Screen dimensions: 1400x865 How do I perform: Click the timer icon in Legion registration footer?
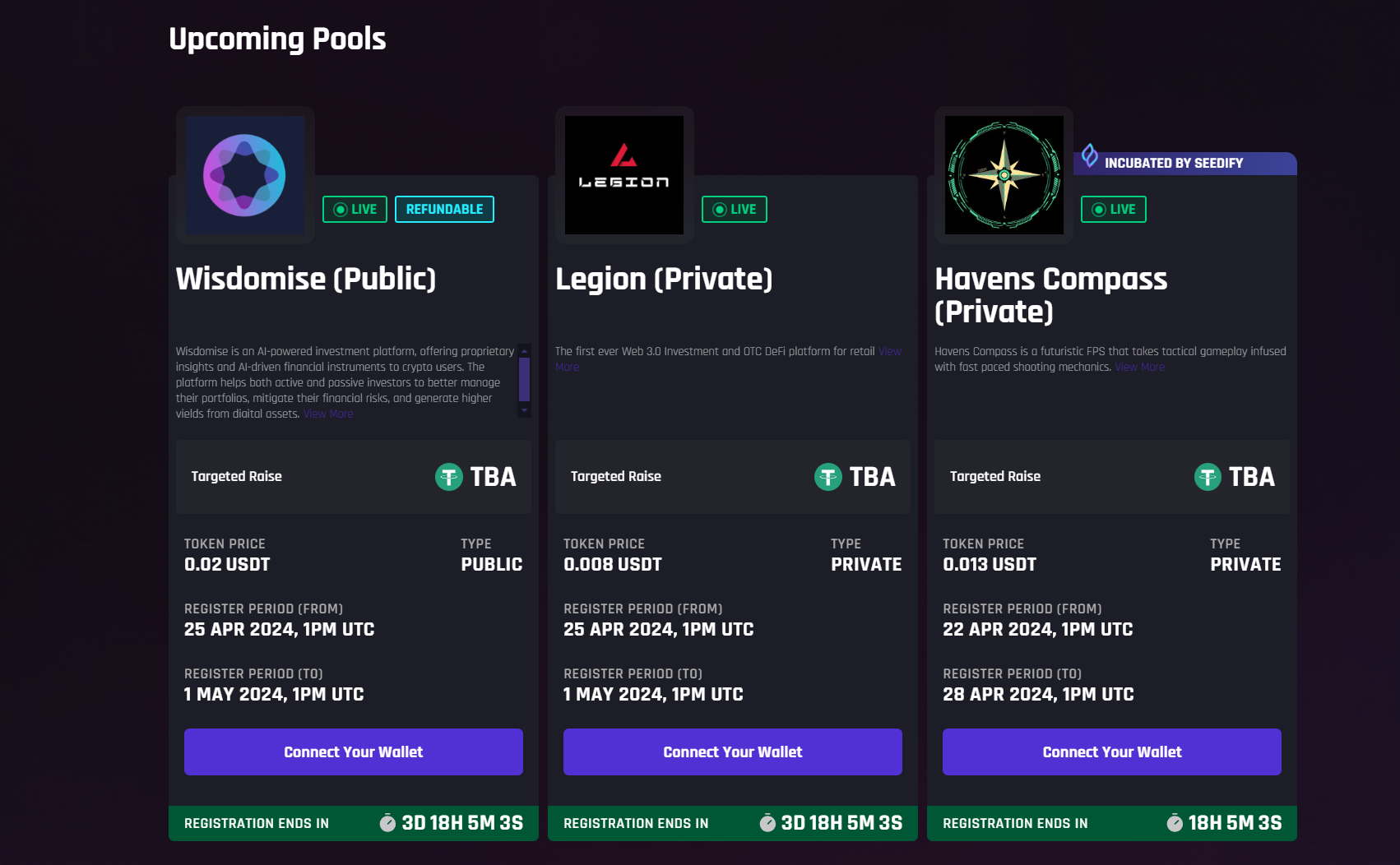pyautogui.click(x=767, y=823)
